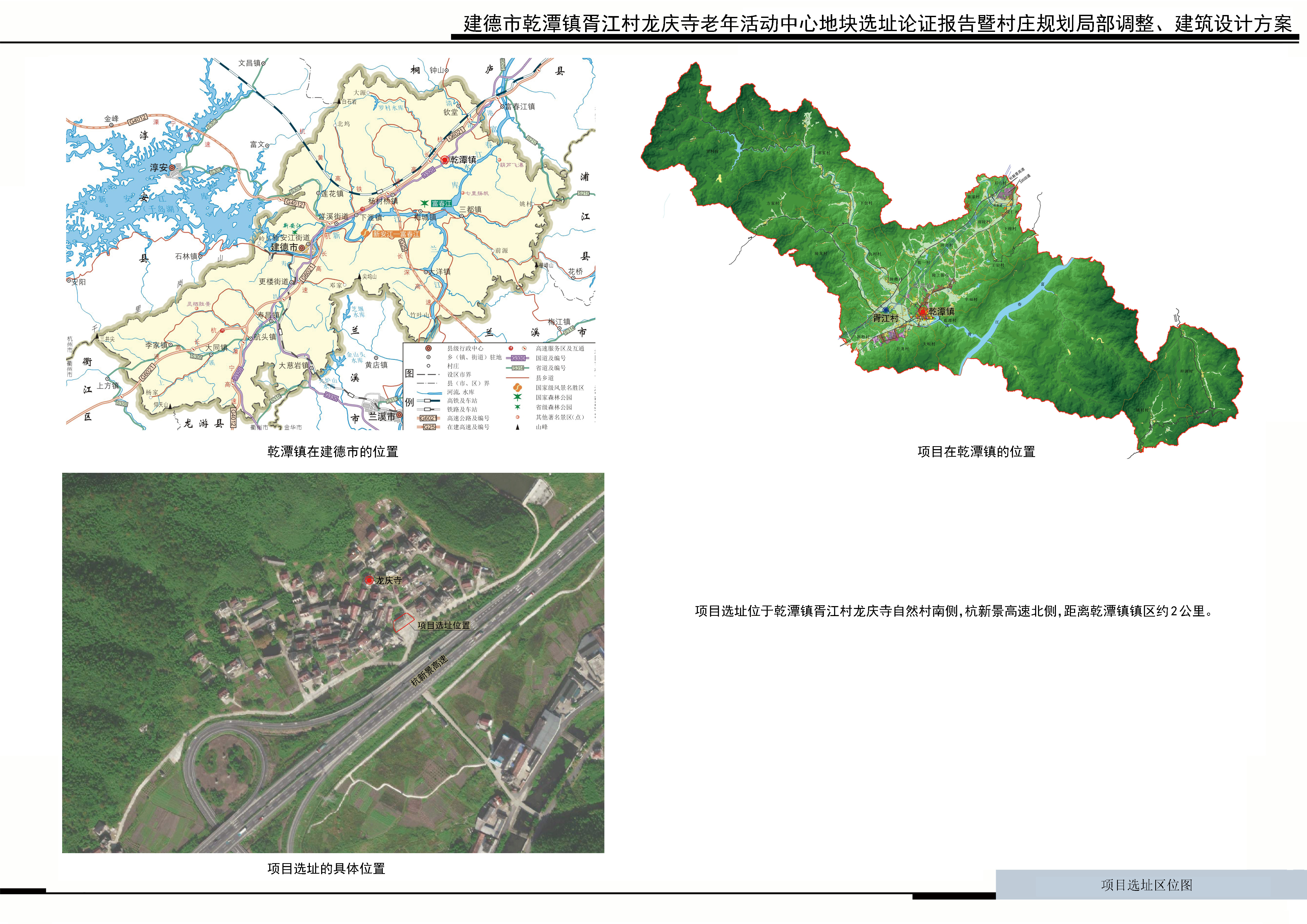
Task: Click the black 山峰 triangle legend icon
Action: coord(517,427)
